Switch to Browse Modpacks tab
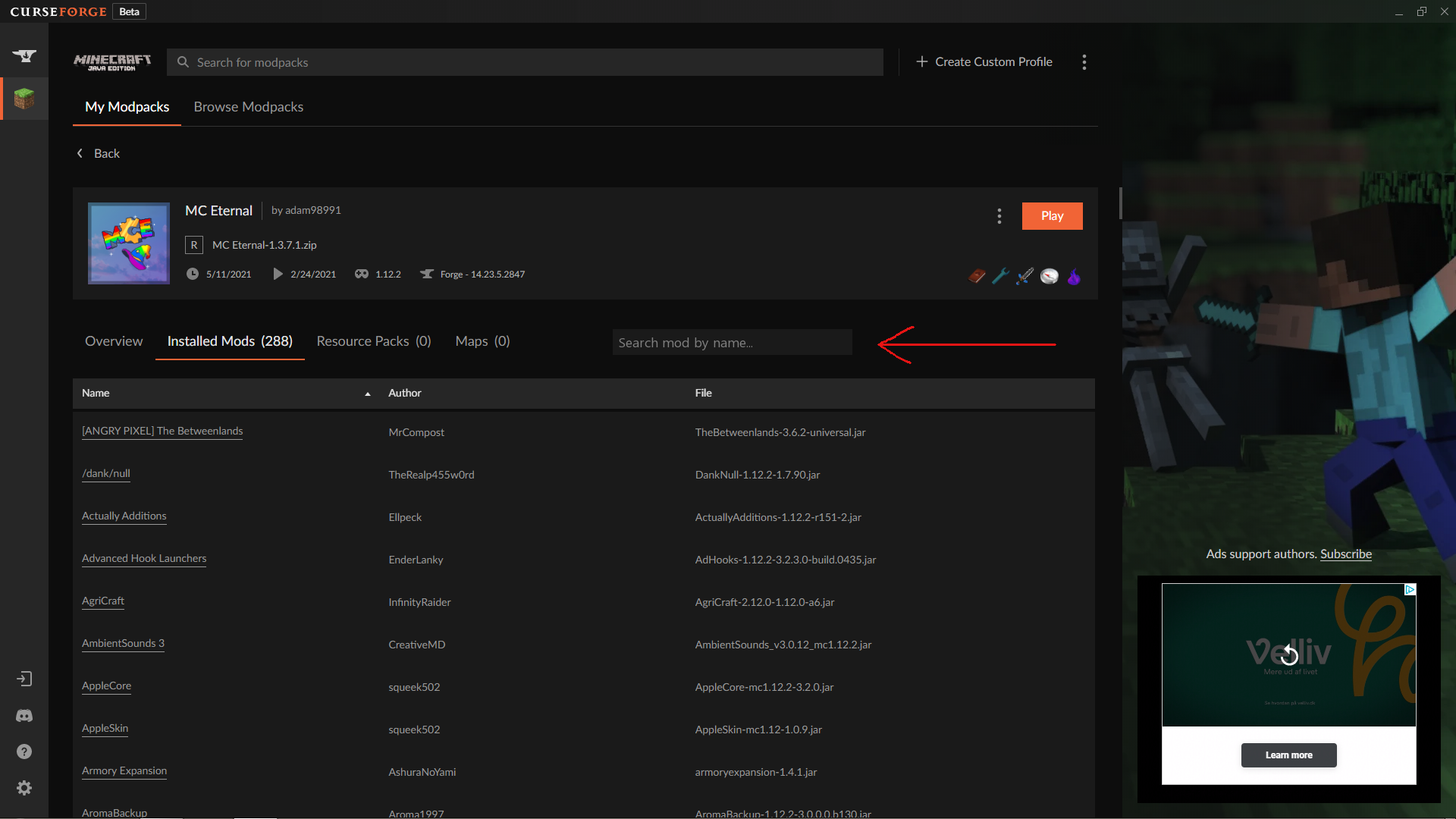Viewport: 1456px width, 819px height. coord(248,107)
